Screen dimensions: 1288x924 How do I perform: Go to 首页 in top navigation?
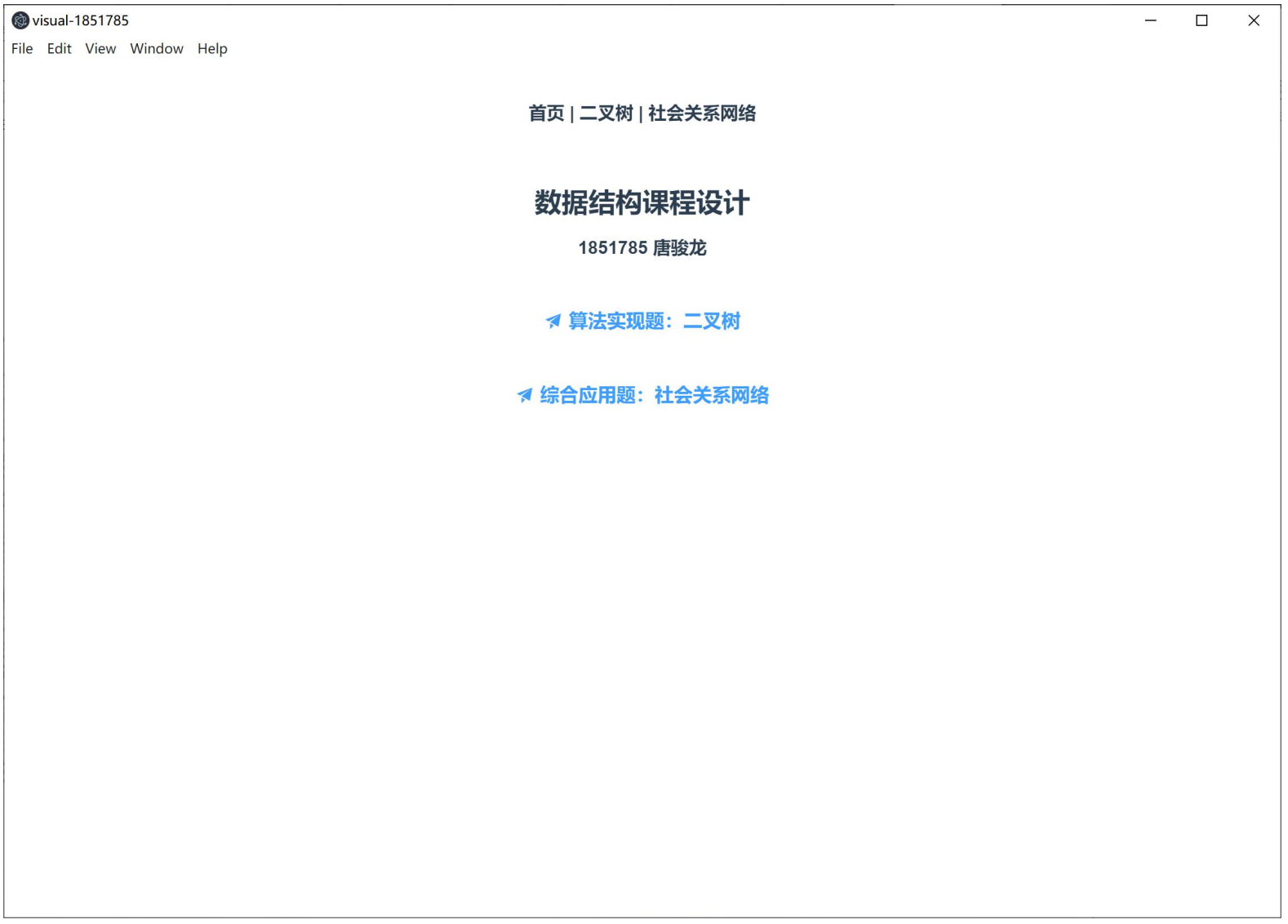[546, 113]
